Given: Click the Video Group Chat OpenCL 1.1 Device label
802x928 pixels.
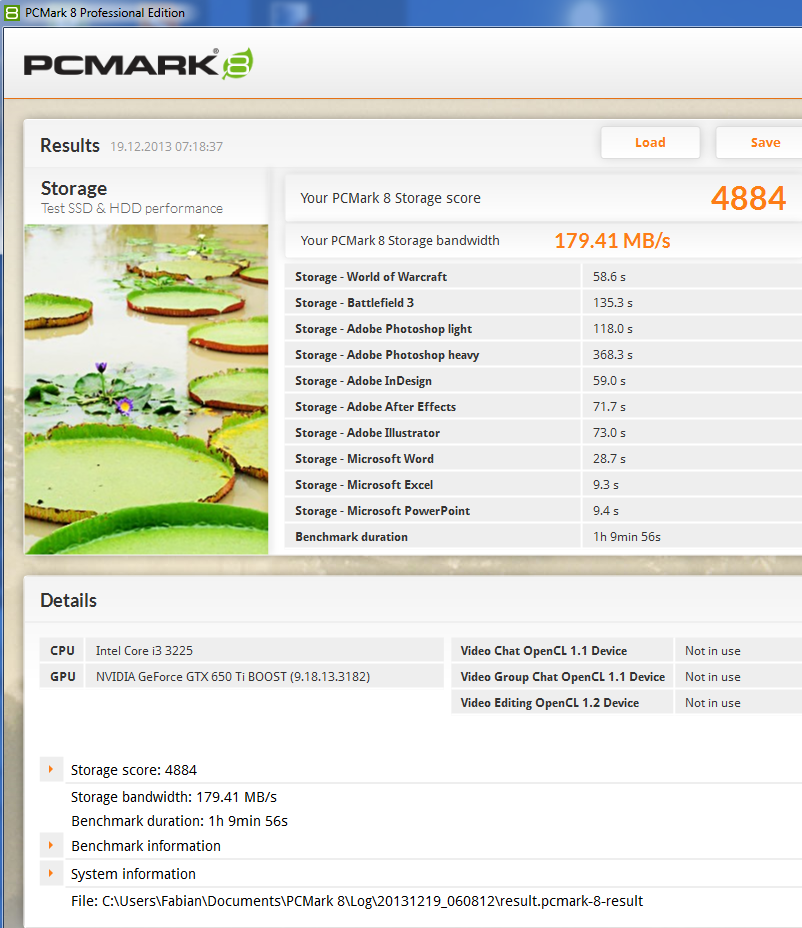Looking at the screenshot, I should 562,676.
